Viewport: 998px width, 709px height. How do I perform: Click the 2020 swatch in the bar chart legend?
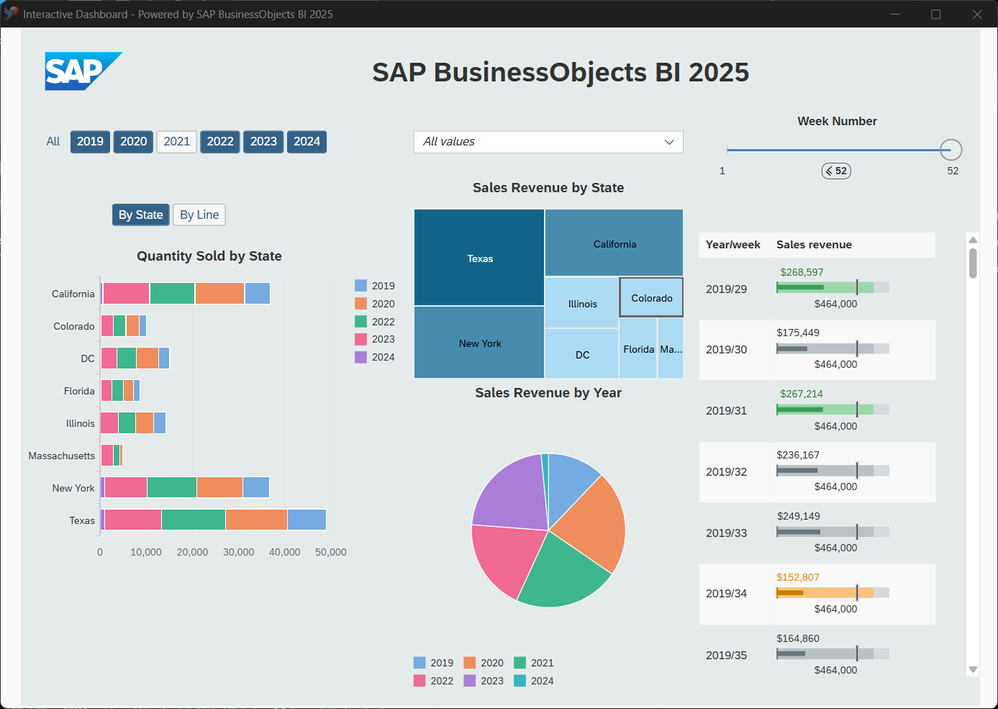click(x=360, y=304)
